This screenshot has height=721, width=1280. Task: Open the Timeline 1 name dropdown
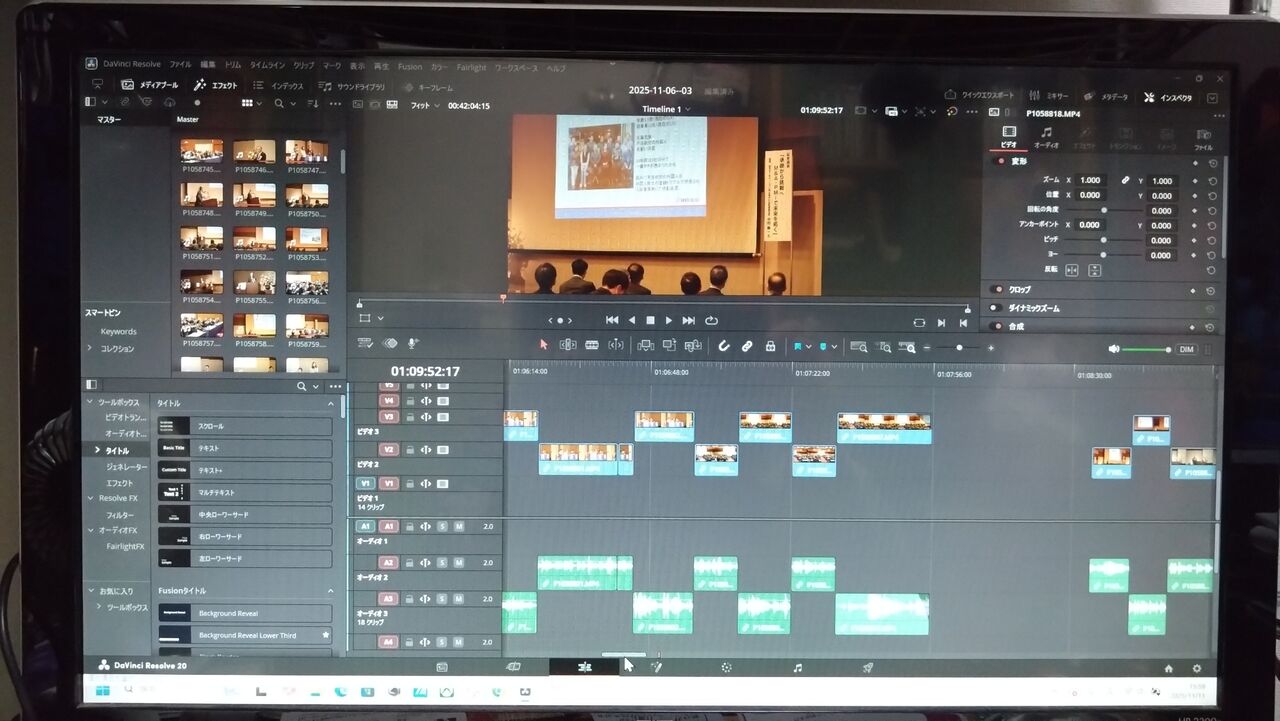tap(665, 109)
